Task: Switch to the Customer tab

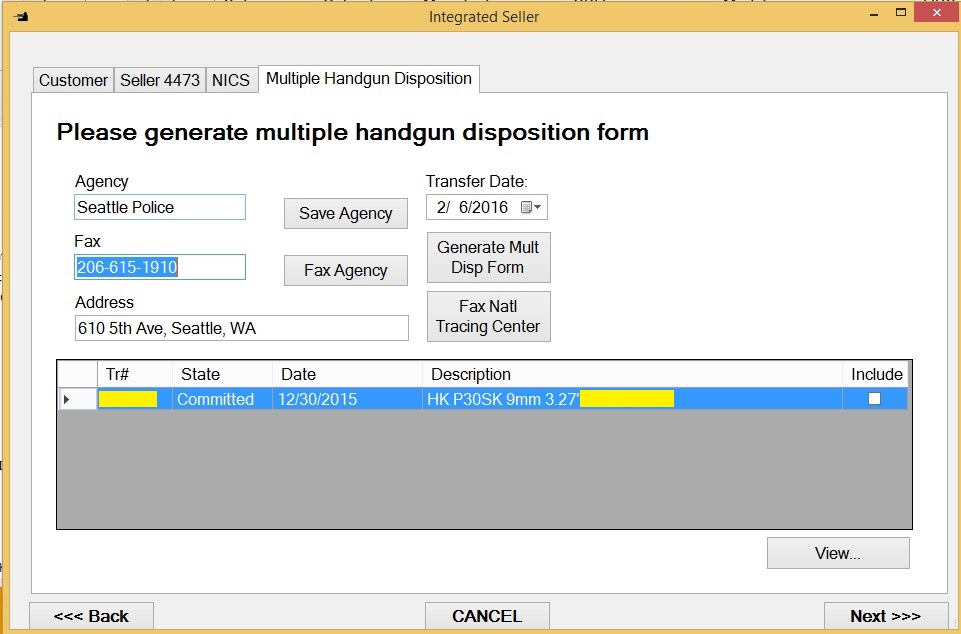Action: tap(73, 80)
